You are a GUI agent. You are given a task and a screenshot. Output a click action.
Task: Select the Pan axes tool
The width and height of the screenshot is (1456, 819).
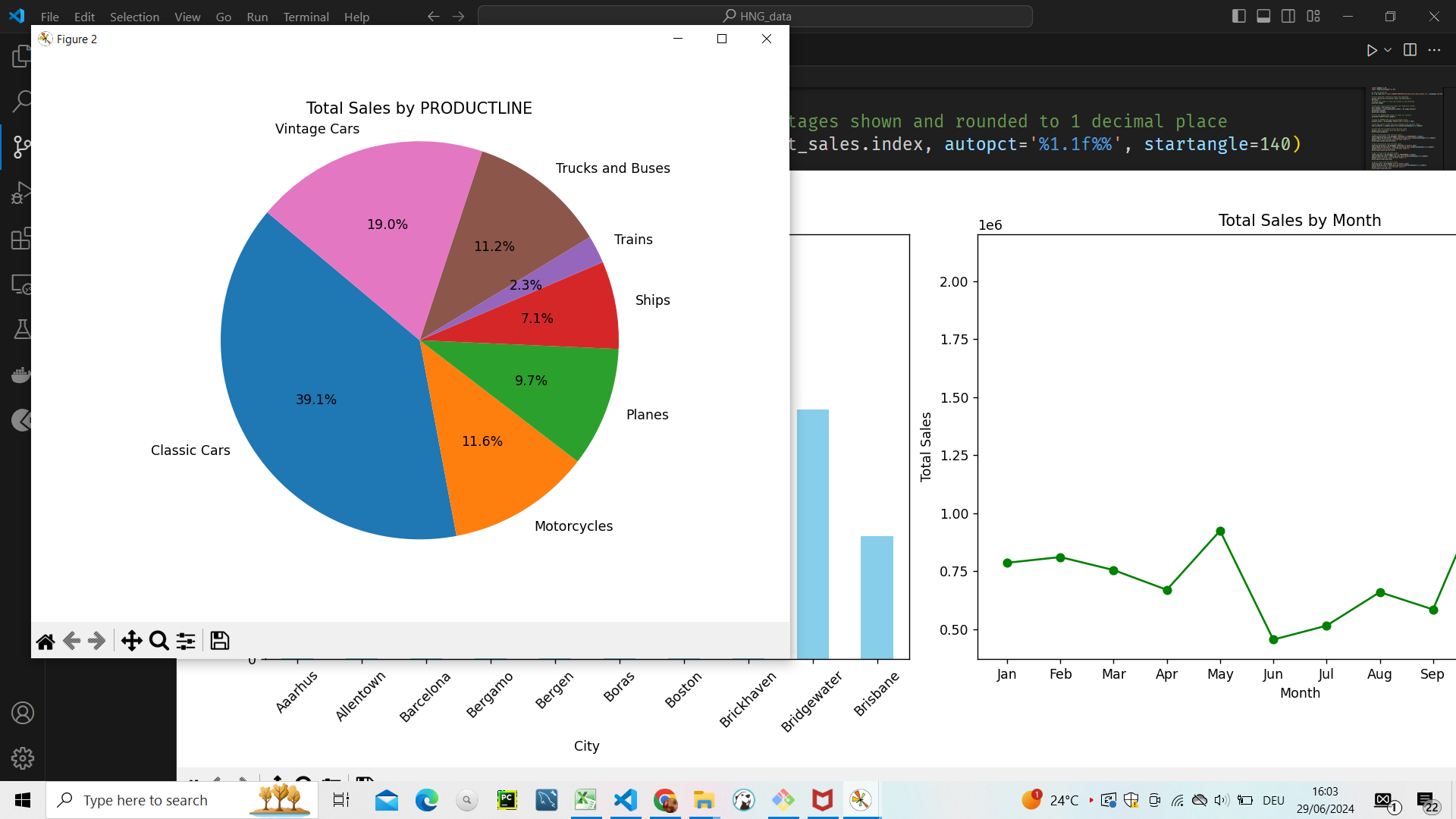click(x=131, y=642)
